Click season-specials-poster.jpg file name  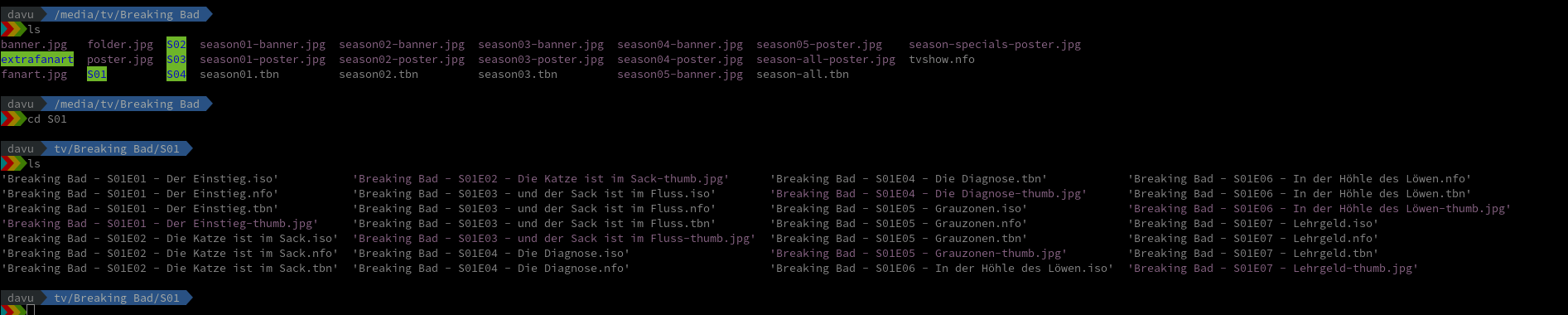tap(995, 45)
